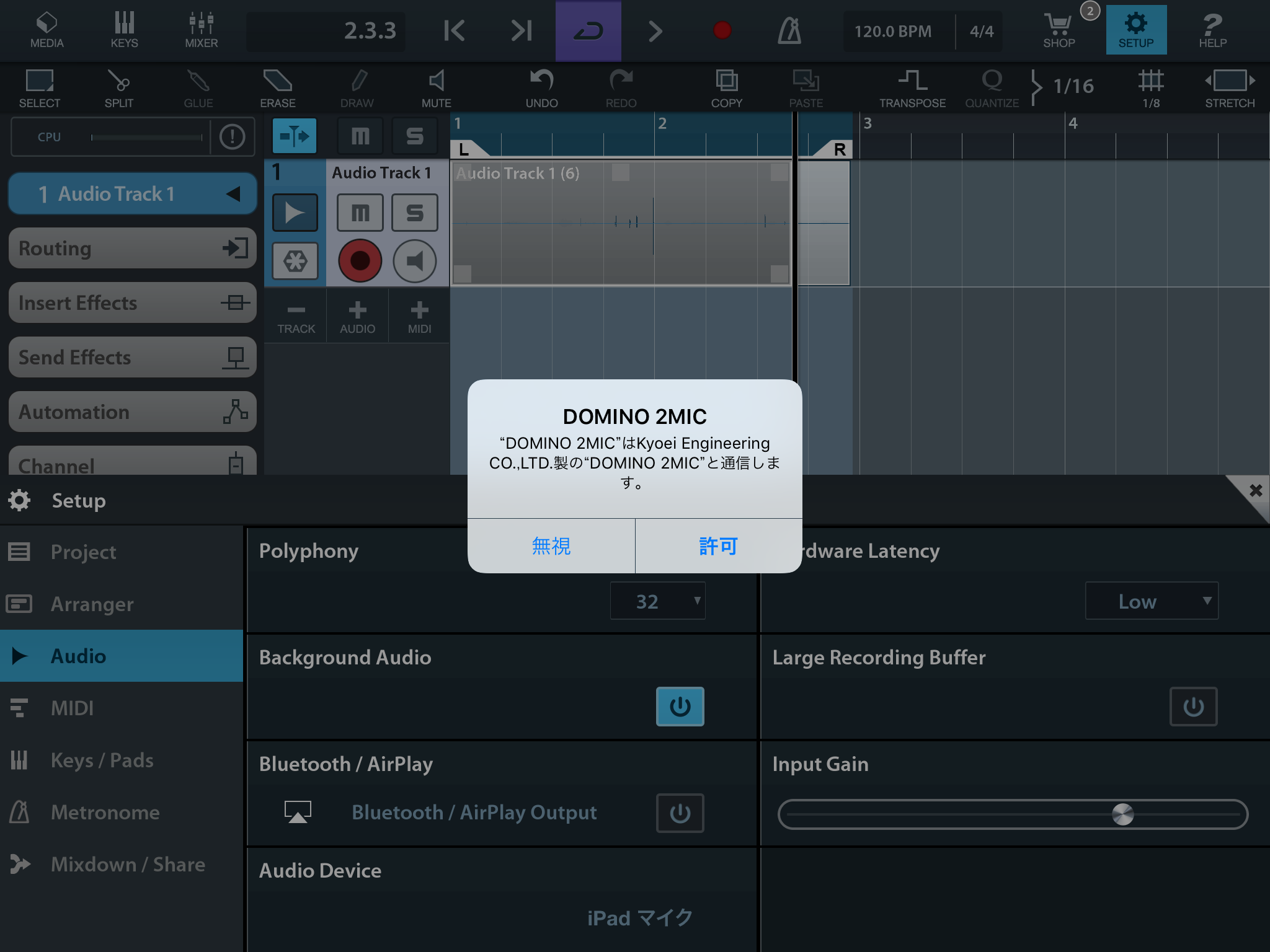Tap the AirPlay screen icon

pyautogui.click(x=298, y=812)
